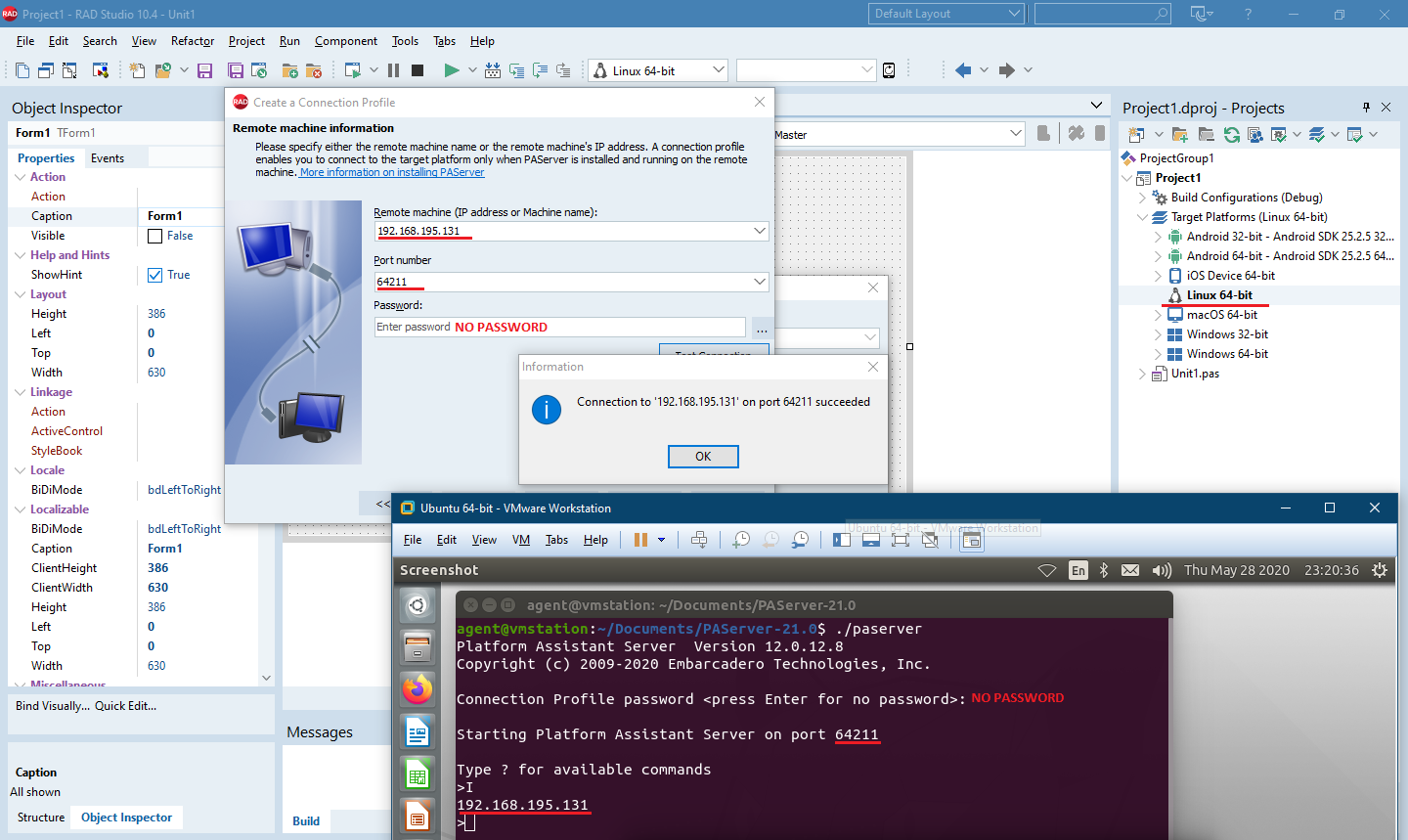Switch to the Events tab
This screenshot has width=1408, height=840.
coord(108,158)
